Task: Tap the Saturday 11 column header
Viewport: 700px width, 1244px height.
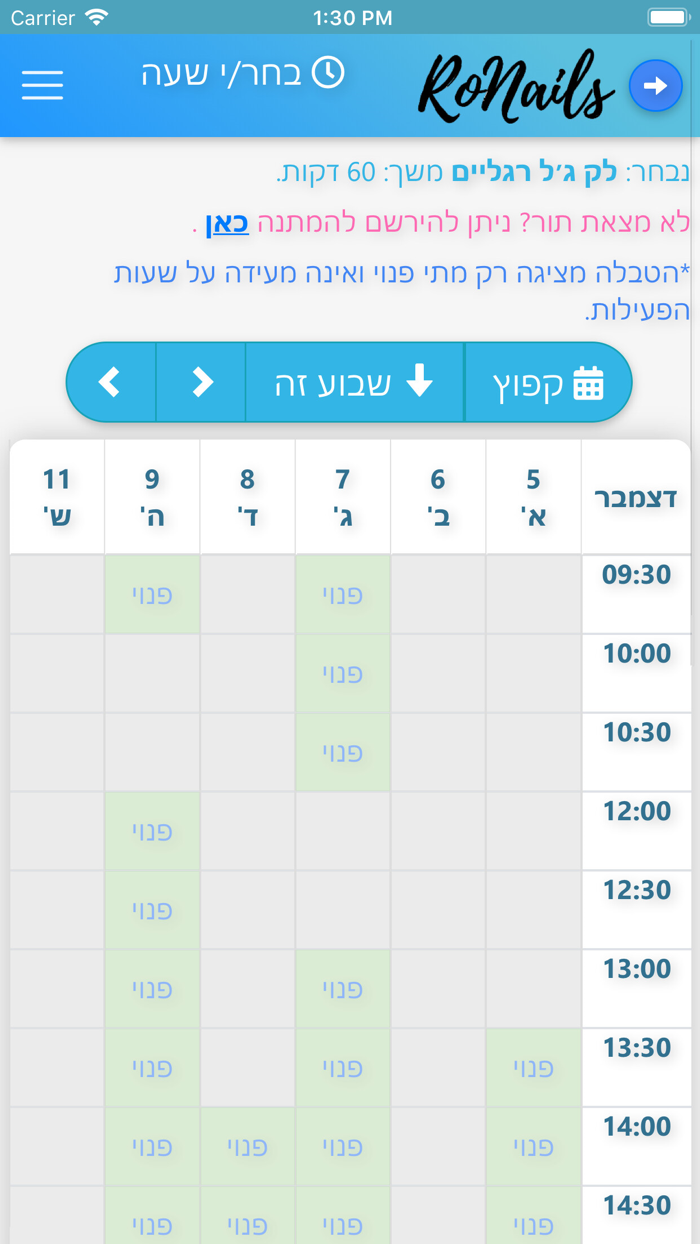Action: 57,497
